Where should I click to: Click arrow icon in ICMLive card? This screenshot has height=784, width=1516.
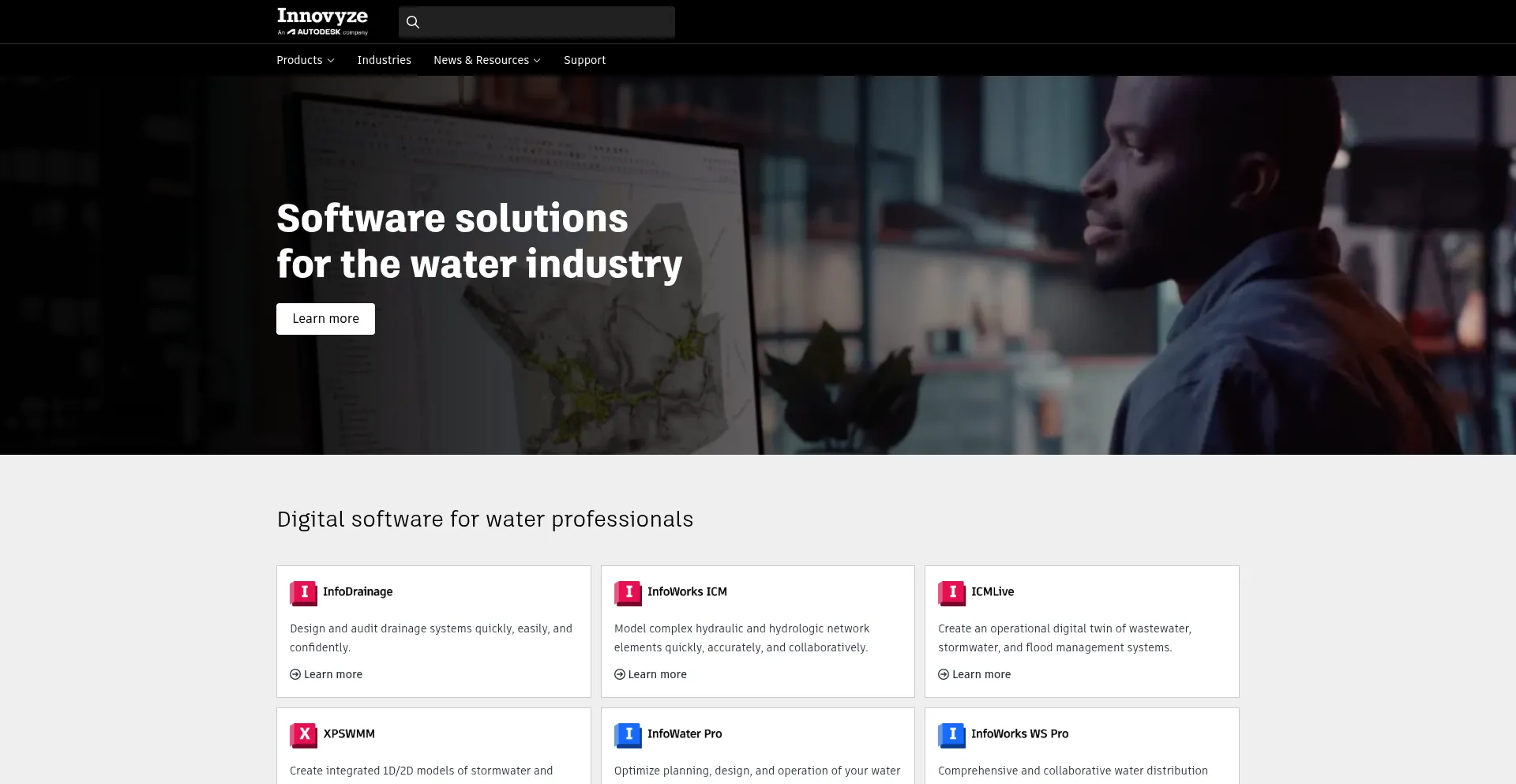point(944,674)
